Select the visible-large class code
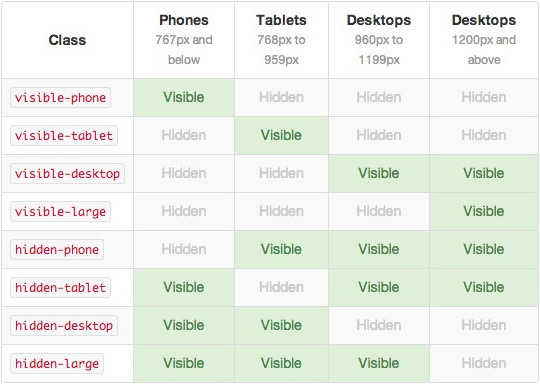The height and width of the screenshot is (384, 540). [x=60, y=211]
